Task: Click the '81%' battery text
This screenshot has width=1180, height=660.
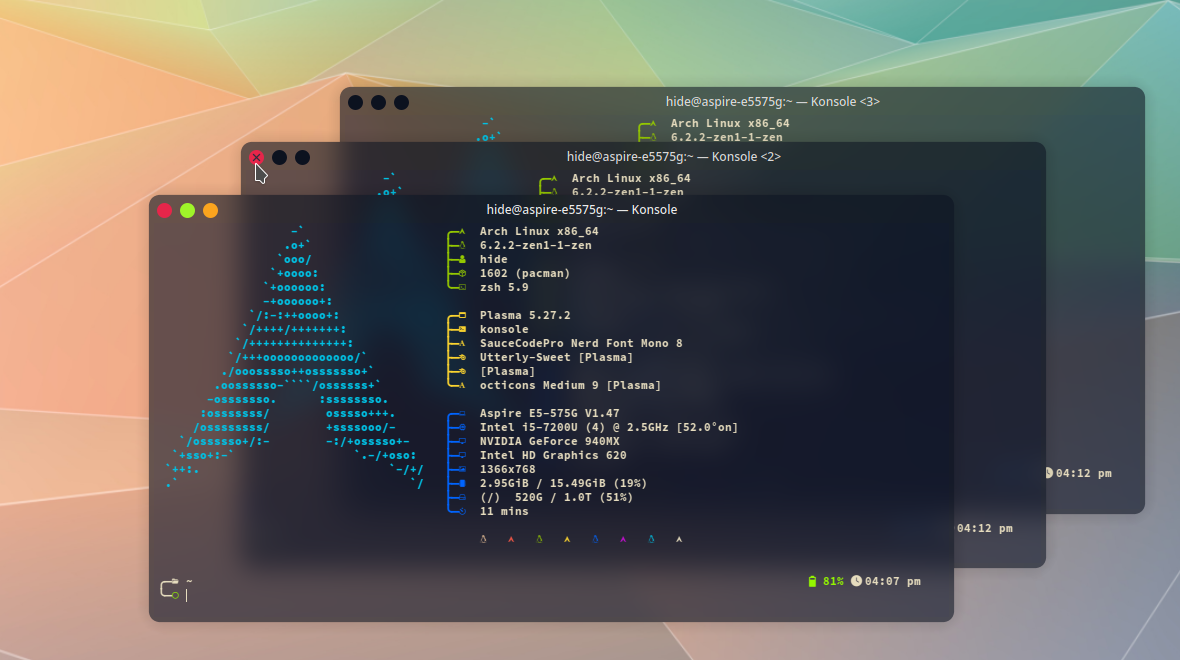Action: tap(833, 581)
